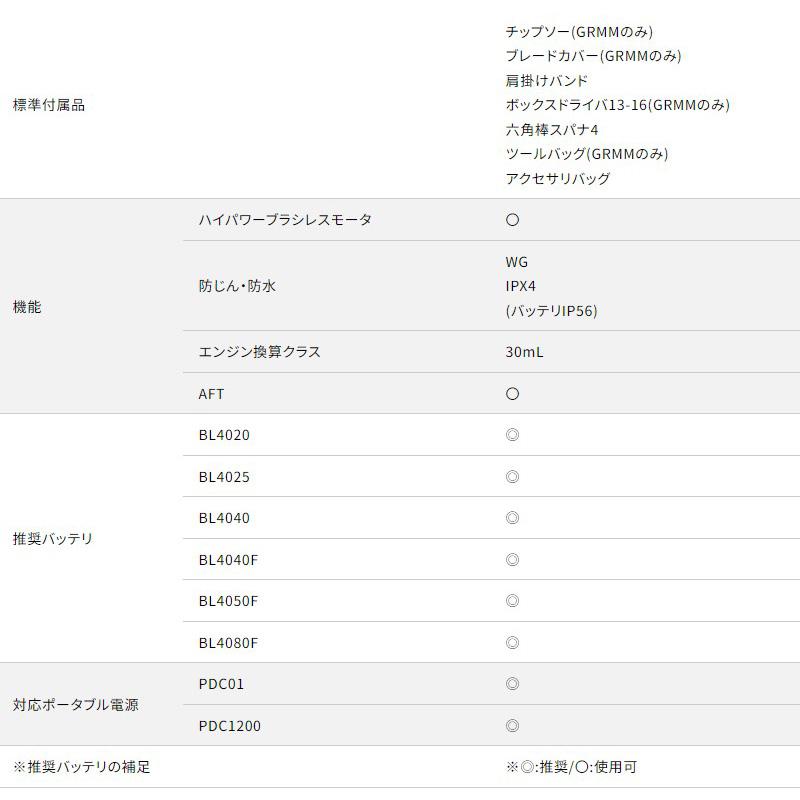Screen dimensions: 800x800
Task: Click the double-circle mark for BL4040
Action: coord(513,518)
